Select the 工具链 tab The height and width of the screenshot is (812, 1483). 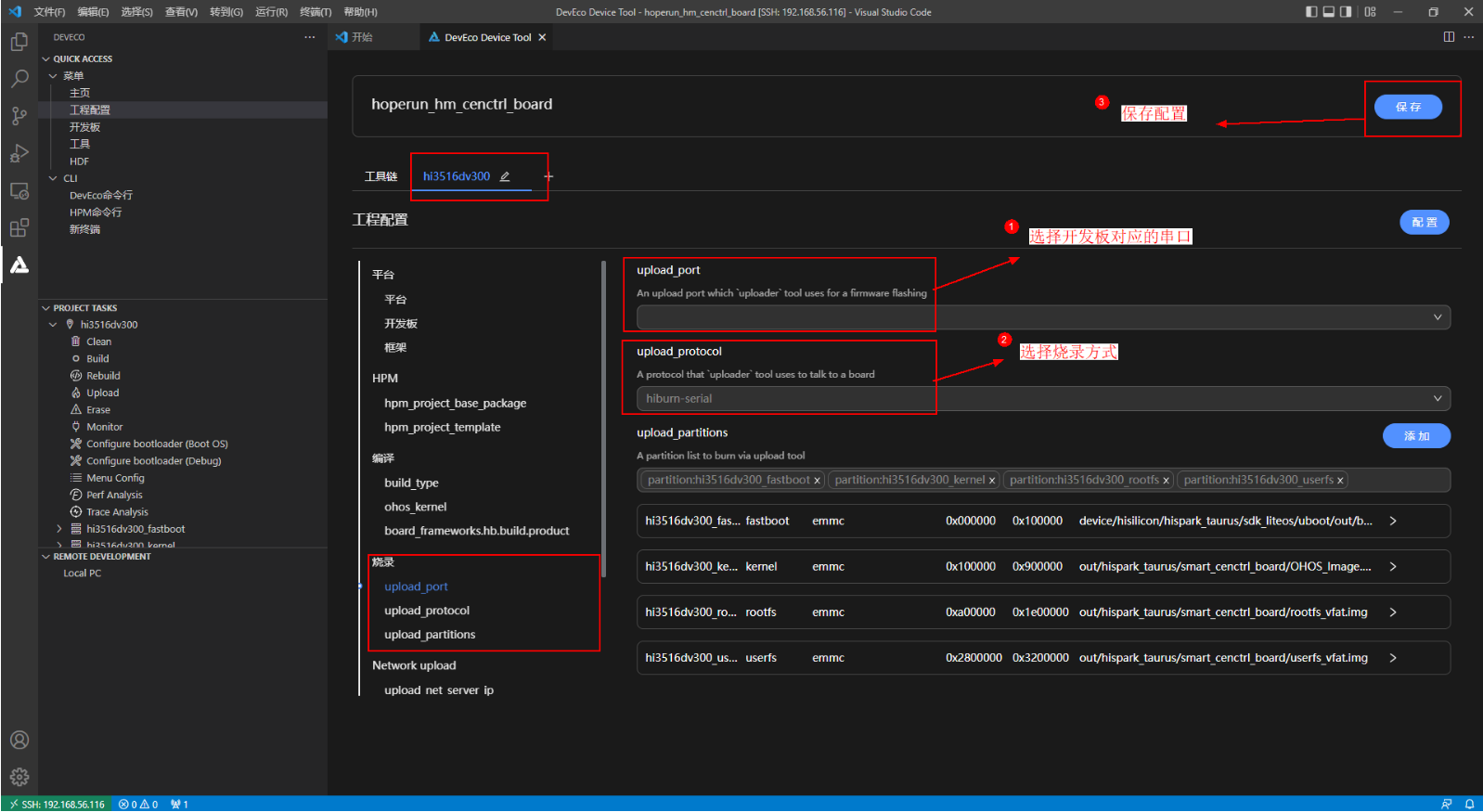click(380, 176)
